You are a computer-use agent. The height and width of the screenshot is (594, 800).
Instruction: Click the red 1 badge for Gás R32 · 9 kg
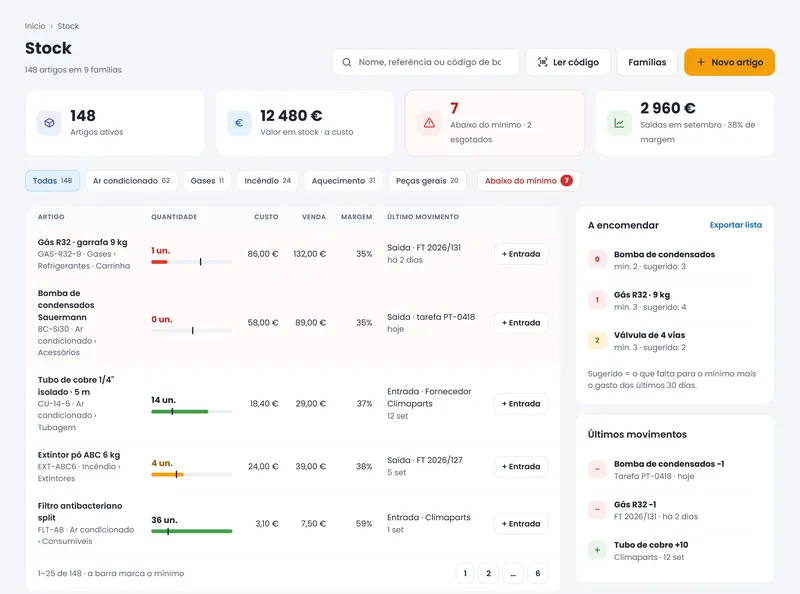click(597, 300)
